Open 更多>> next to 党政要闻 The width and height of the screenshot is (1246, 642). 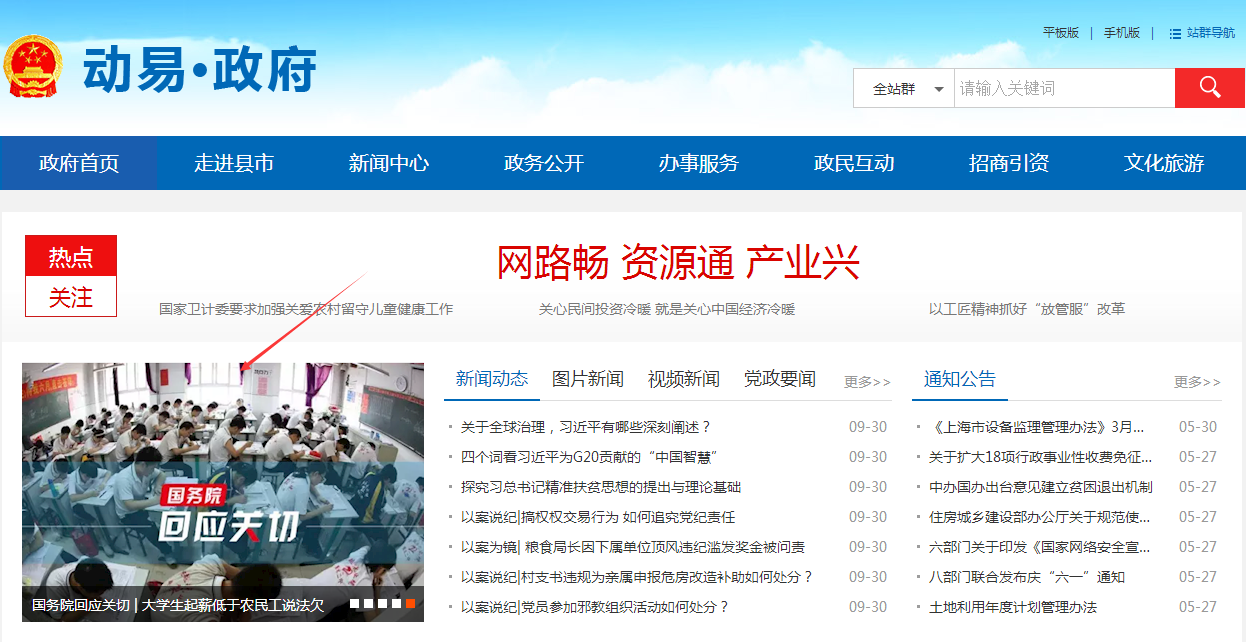[x=866, y=382]
